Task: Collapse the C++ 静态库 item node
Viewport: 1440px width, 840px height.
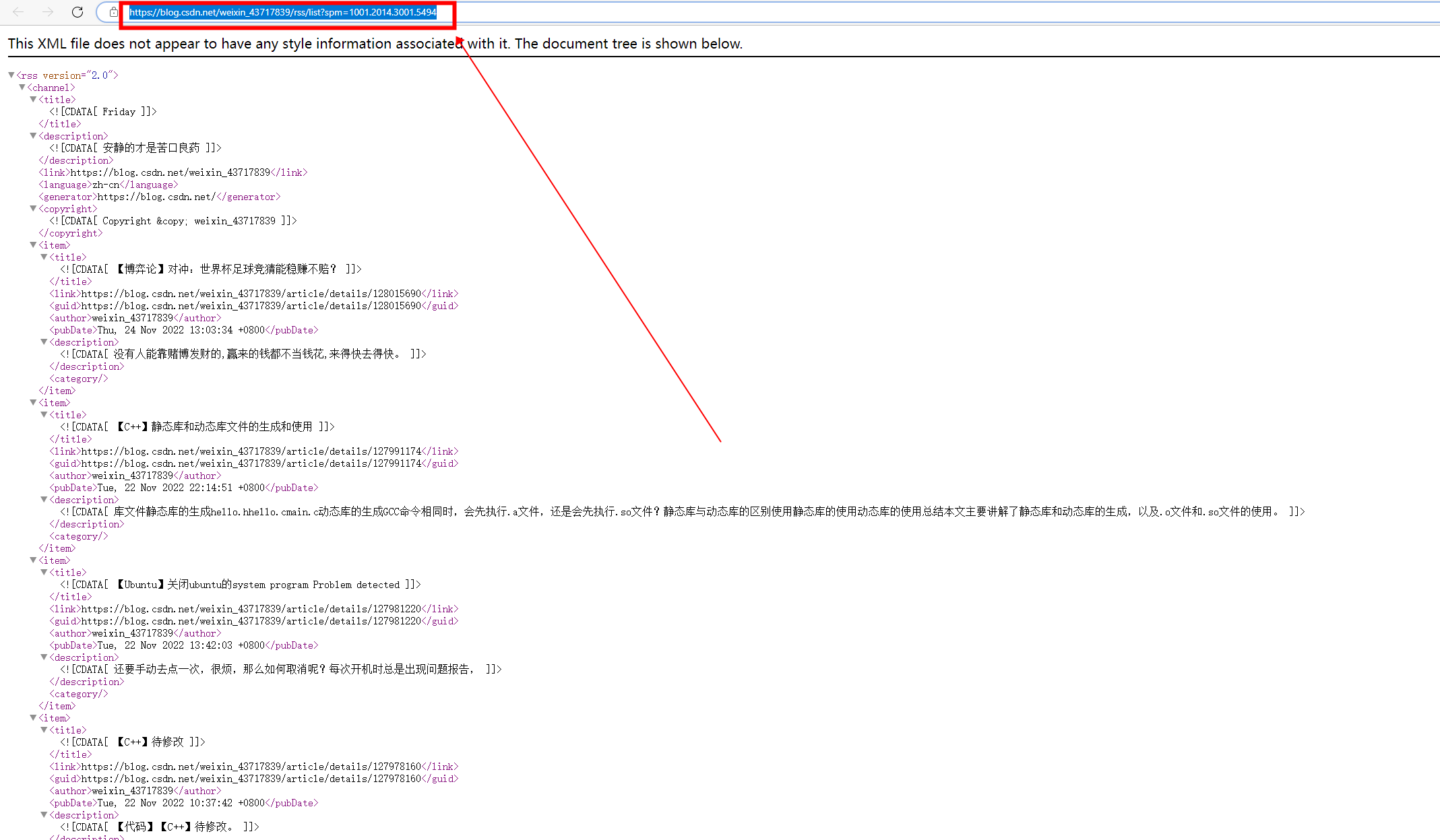Action: tap(33, 402)
